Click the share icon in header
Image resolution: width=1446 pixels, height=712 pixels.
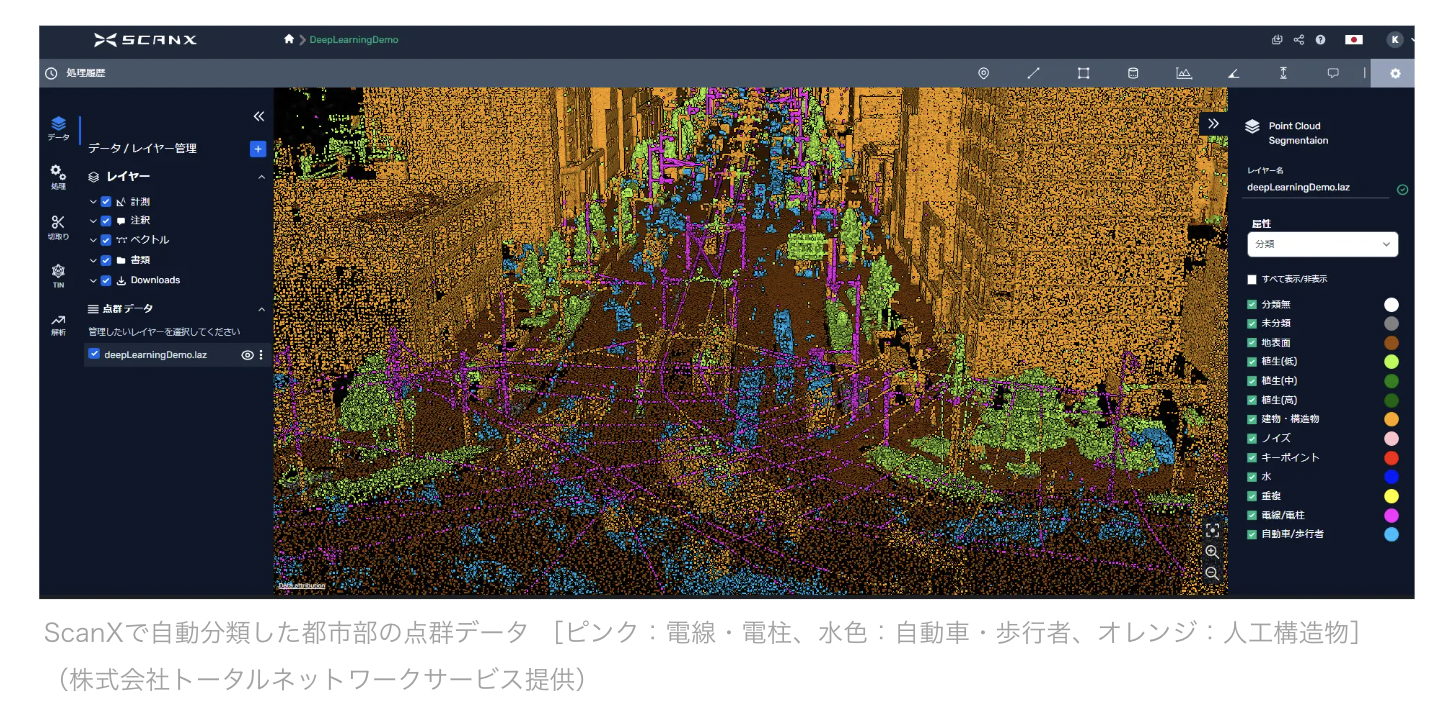click(1299, 40)
